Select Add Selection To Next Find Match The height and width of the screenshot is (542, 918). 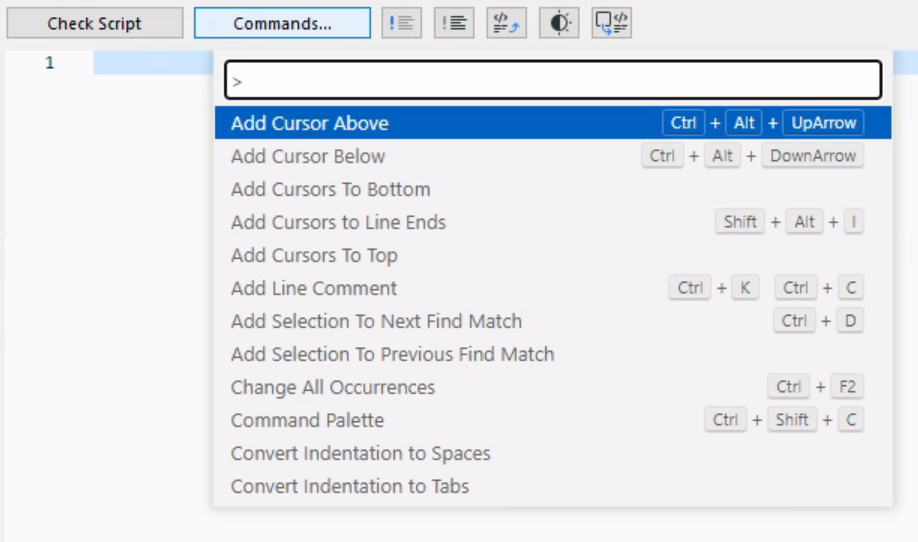coord(376,321)
